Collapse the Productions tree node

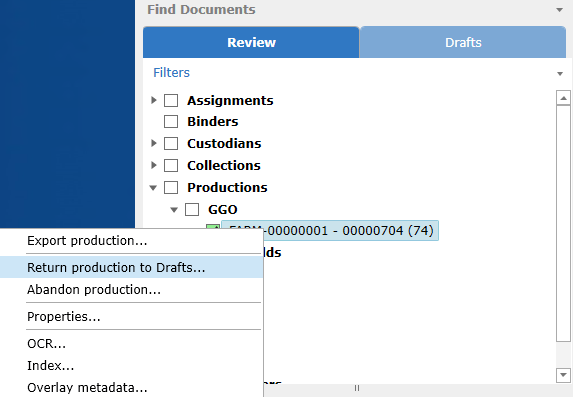[153, 188]
